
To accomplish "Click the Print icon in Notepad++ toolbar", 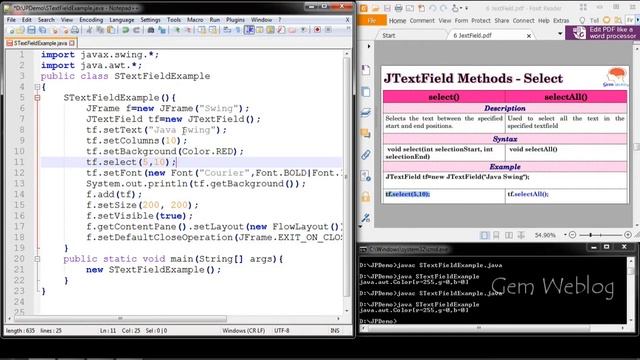I will click(75, 30).
